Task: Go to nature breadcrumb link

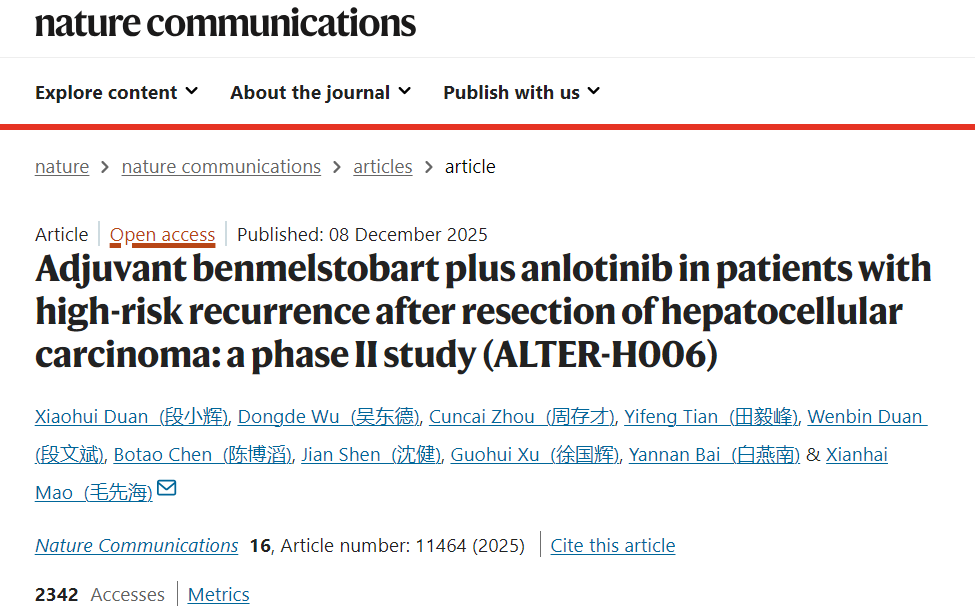Action: (62, 167)
